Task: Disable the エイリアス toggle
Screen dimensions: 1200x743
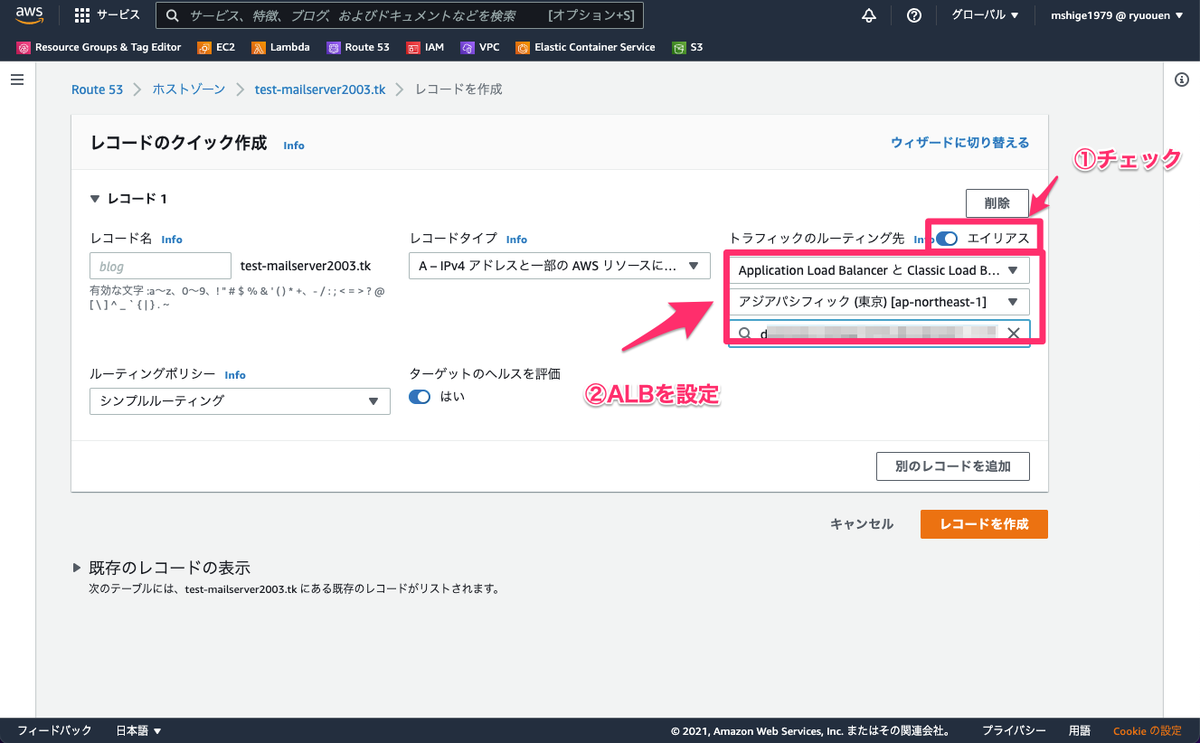Action: click(x=945, y=239)
